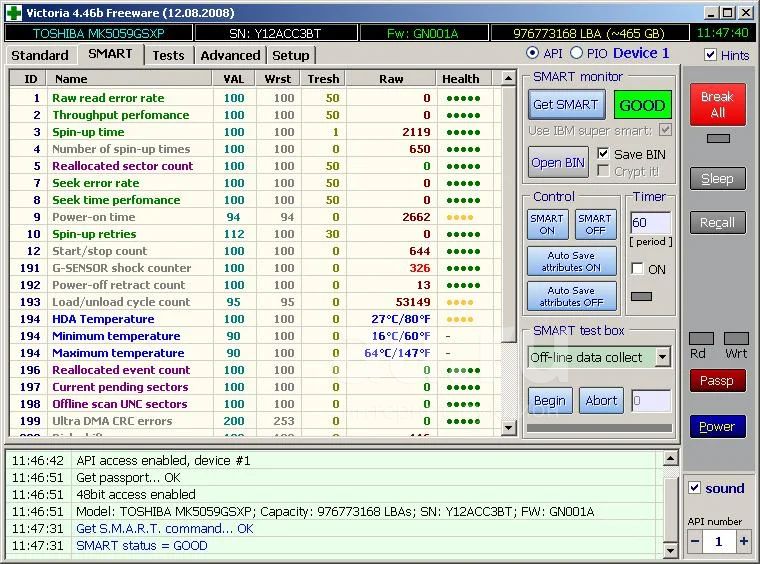Click the Recall button
Screen dimensions: 760x564
click(x=717, y=222)
